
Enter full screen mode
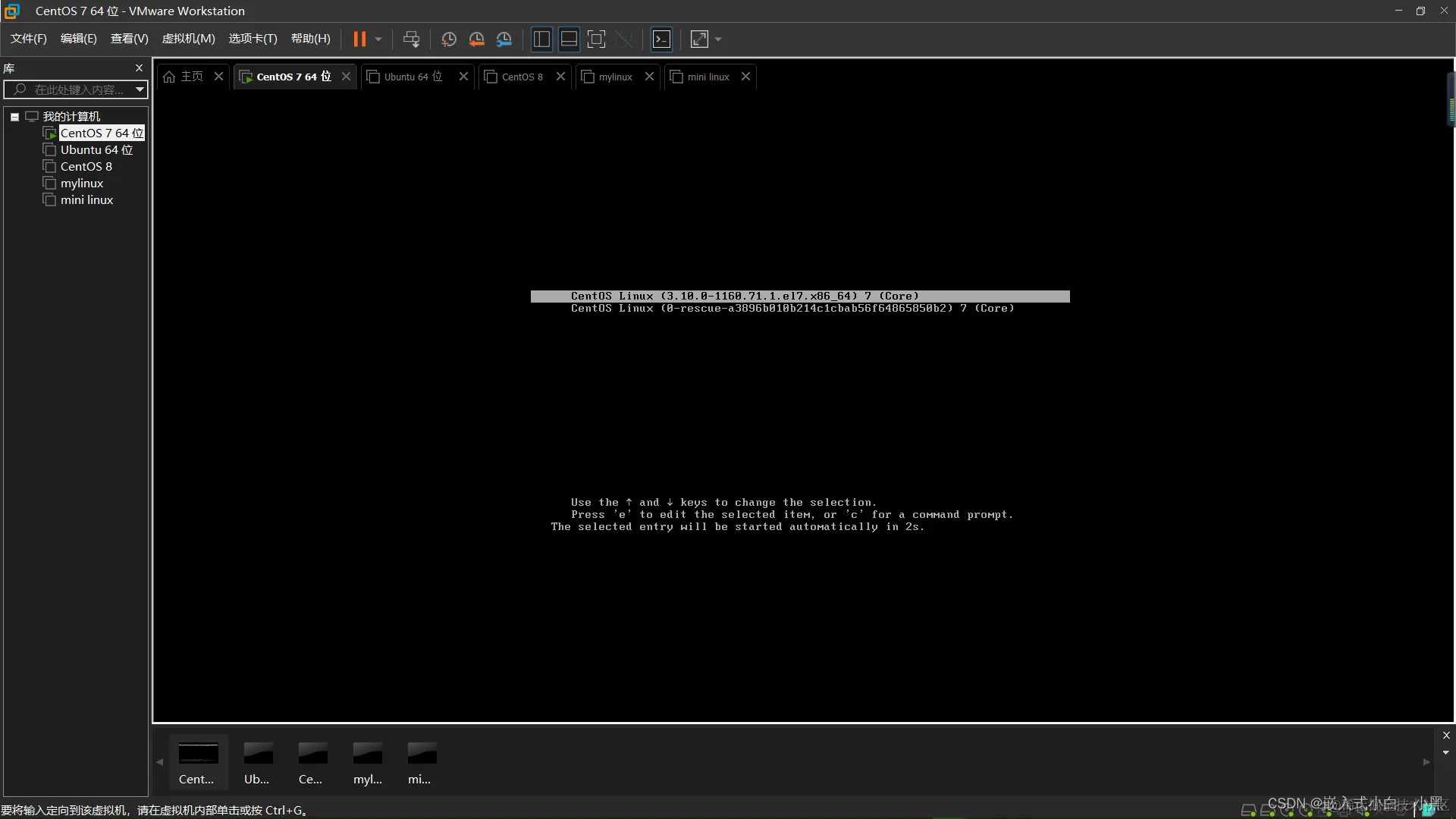[597, 39]
